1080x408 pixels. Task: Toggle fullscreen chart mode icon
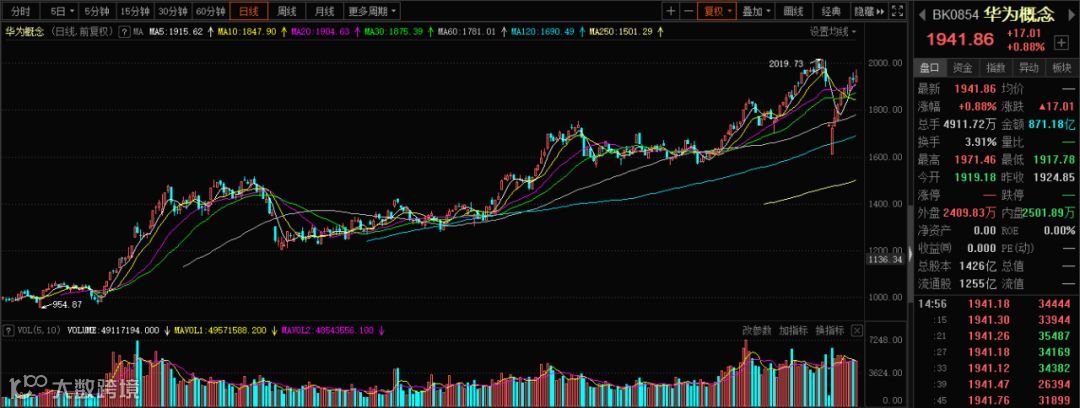coord(897,11)
